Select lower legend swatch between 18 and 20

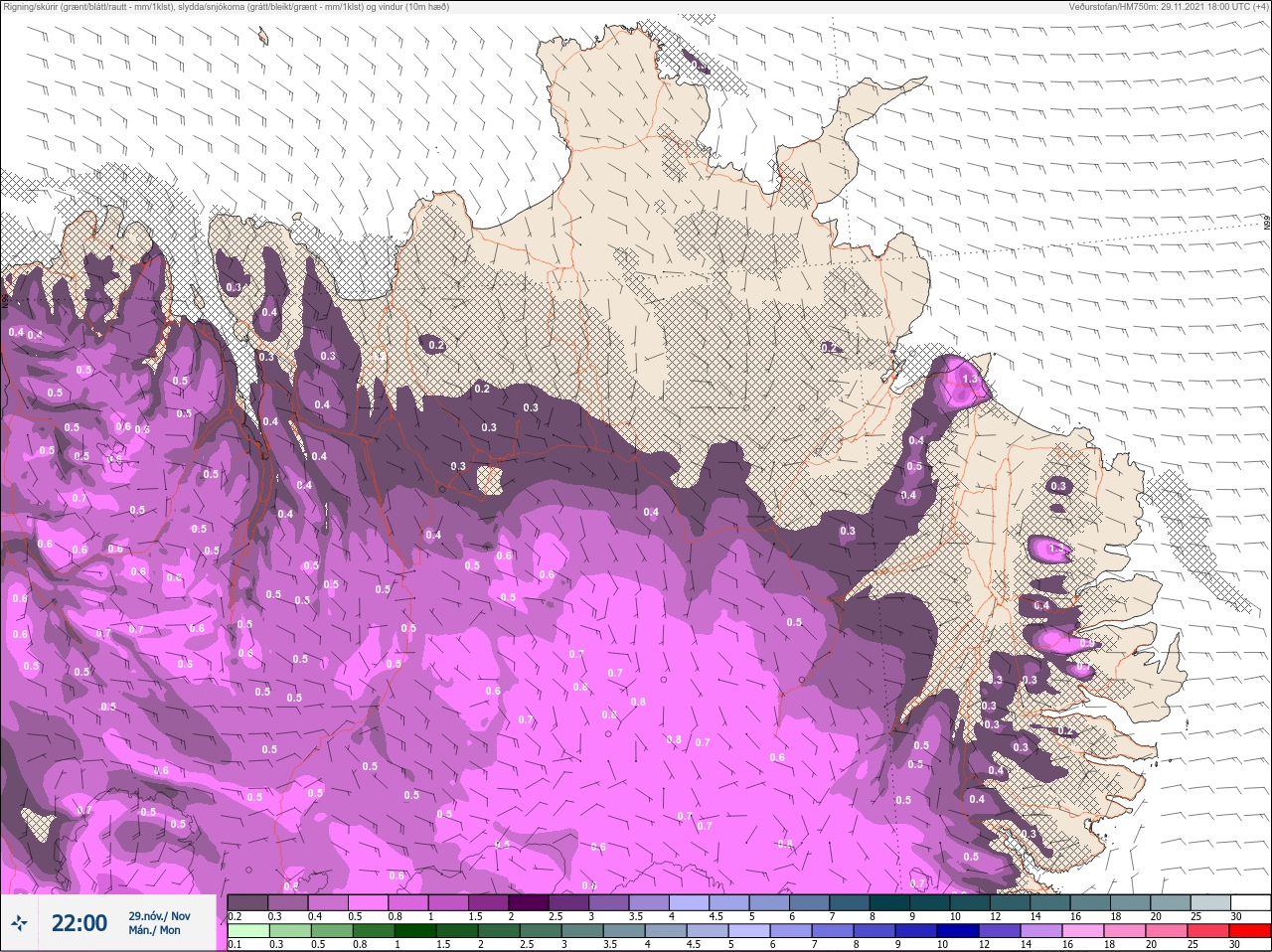pos(1125,931)
